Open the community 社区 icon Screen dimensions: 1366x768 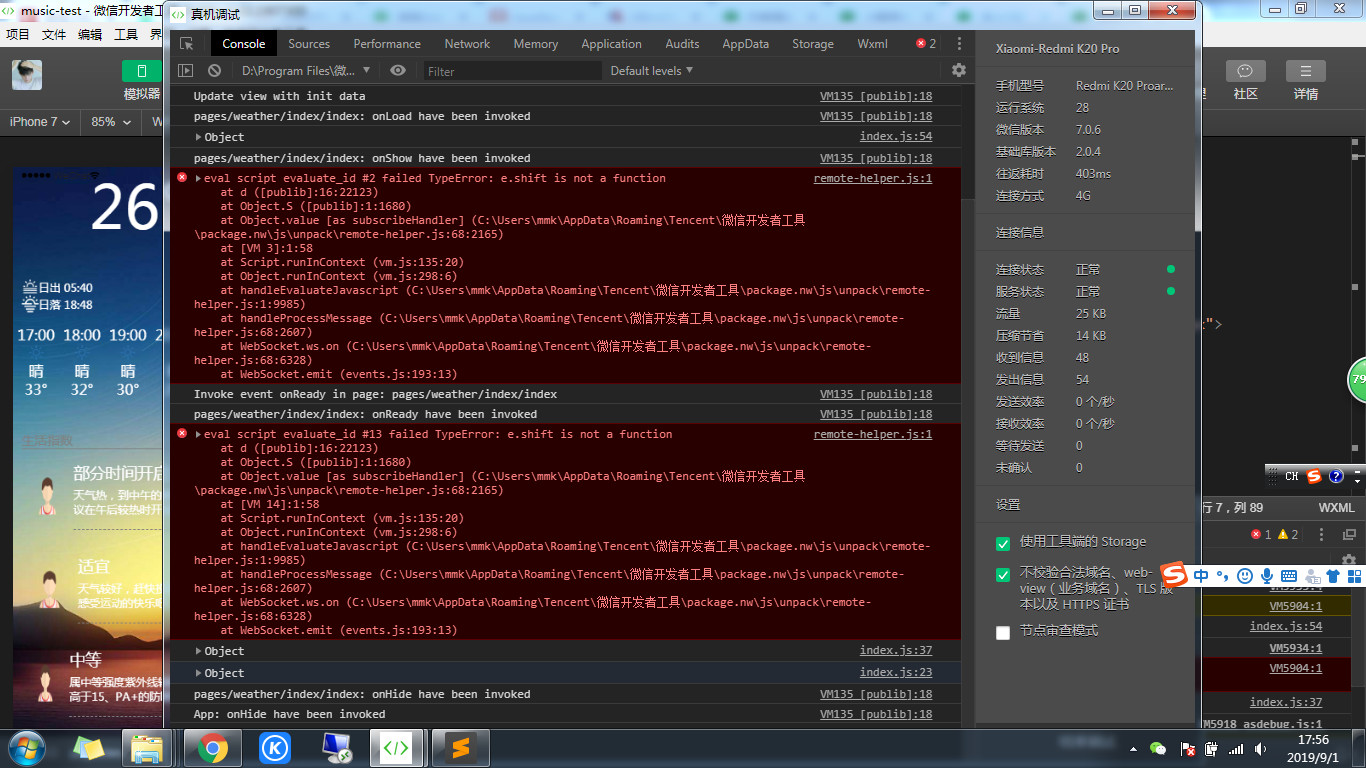click(1245, 71)
